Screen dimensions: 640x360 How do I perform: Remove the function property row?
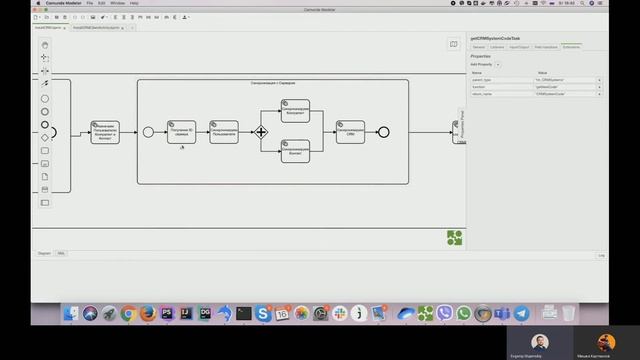pos(599,87)
